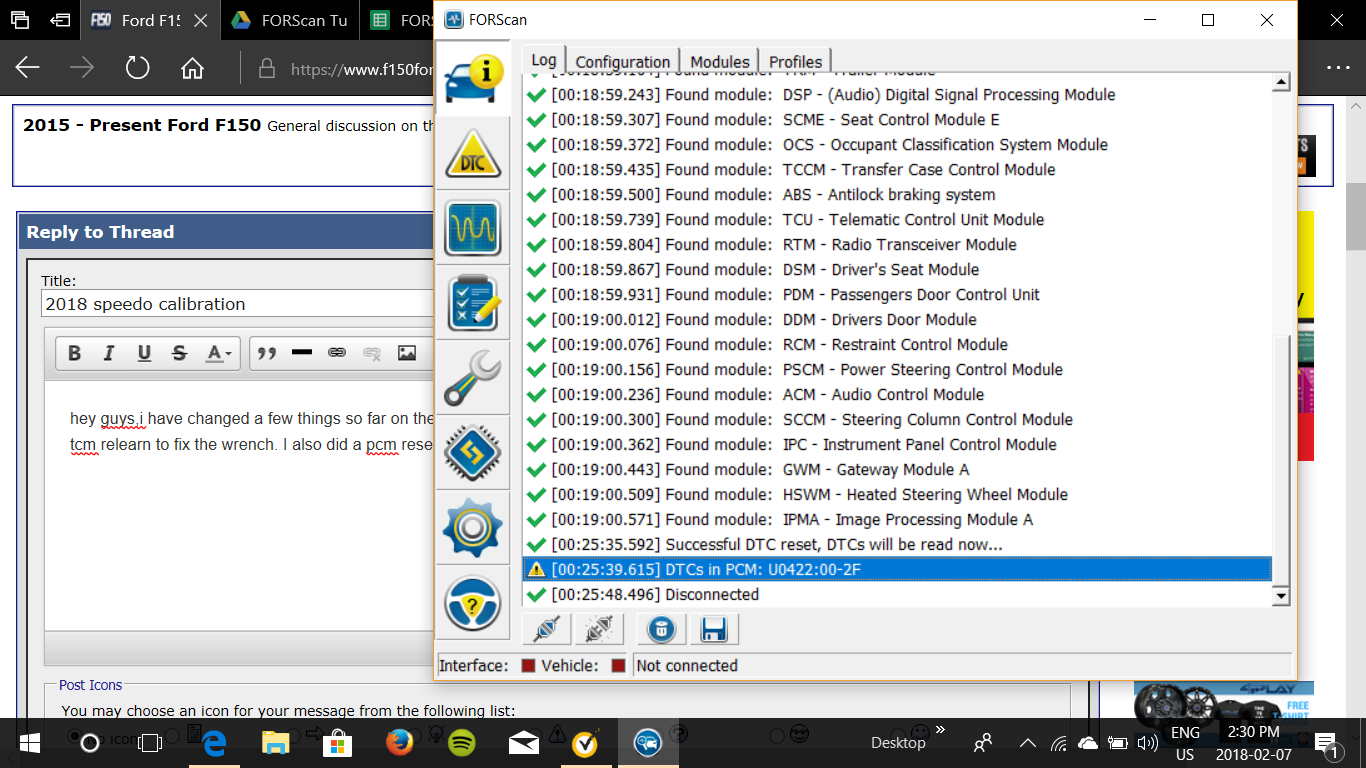Select the Successful DTC reset log entry
Screen dimensions: 1366x768
[x=897, y=544]
